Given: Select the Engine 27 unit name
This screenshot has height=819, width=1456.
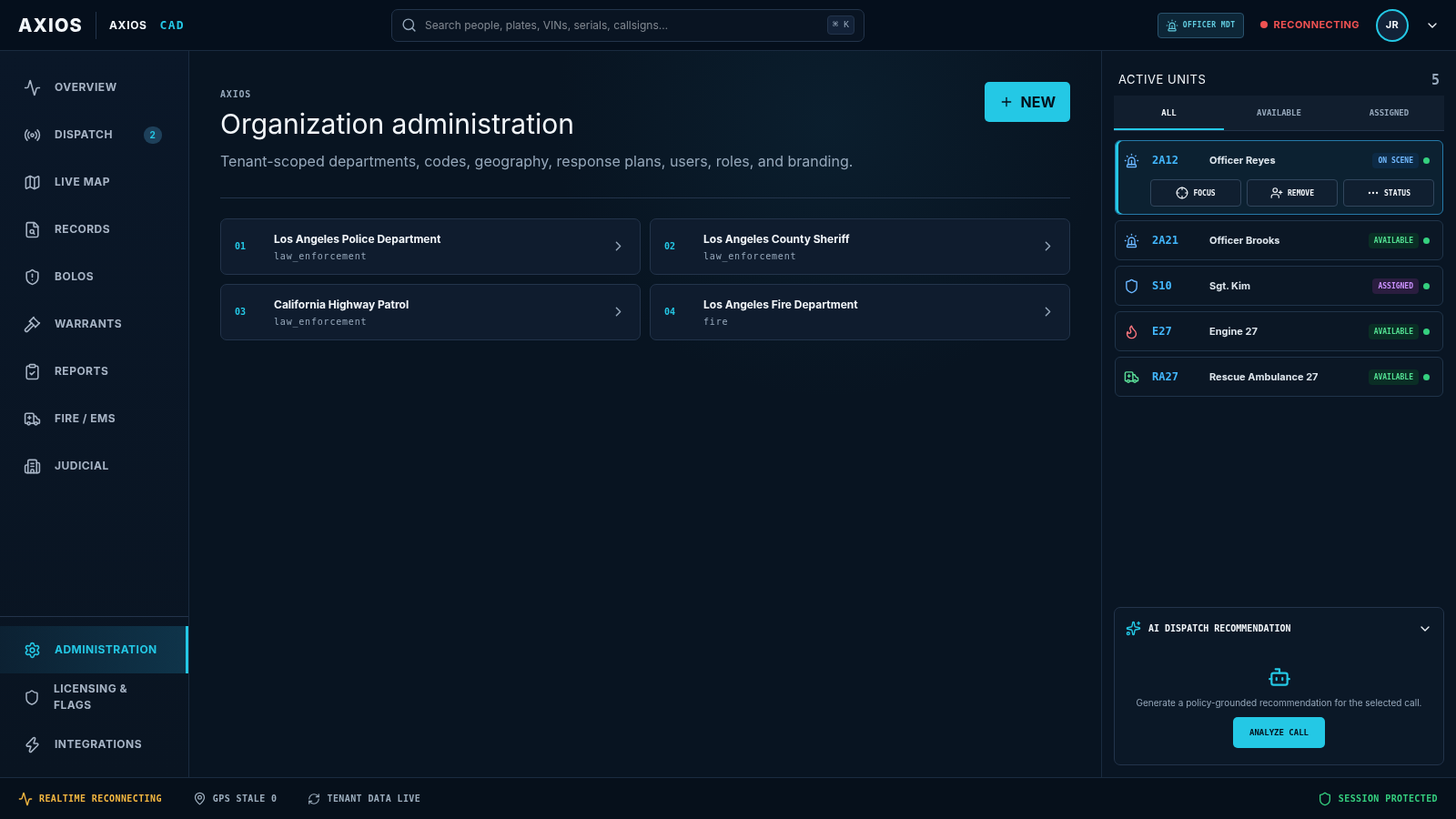Looking at the screenshot, I should [x=1233, y=331].
